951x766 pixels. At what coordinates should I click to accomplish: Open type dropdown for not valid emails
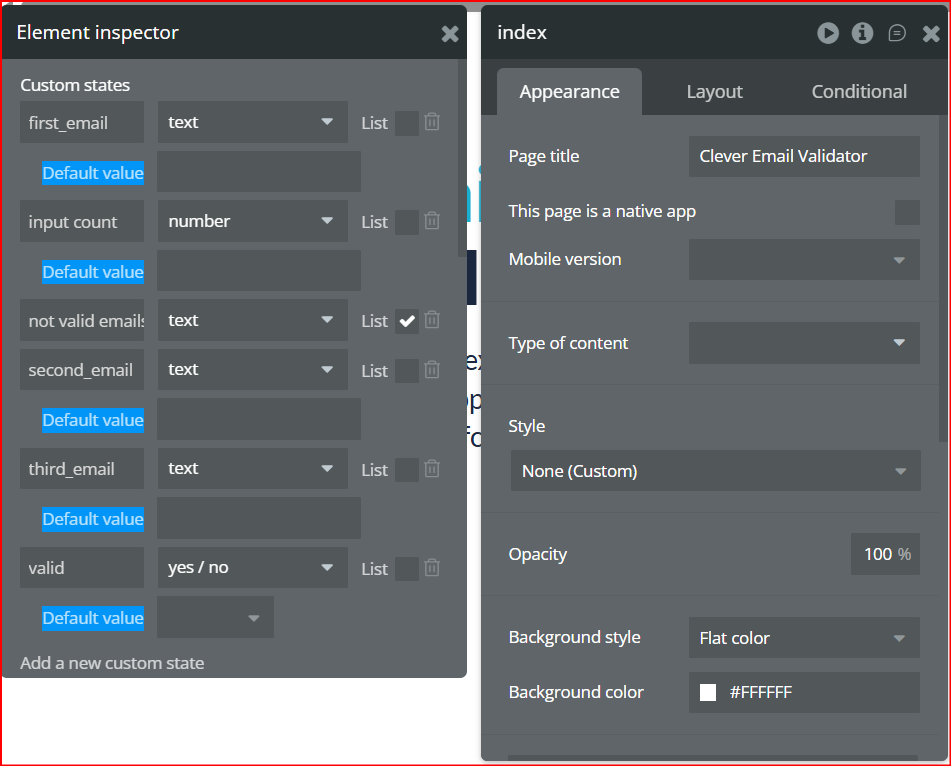(x=253, y=320)
